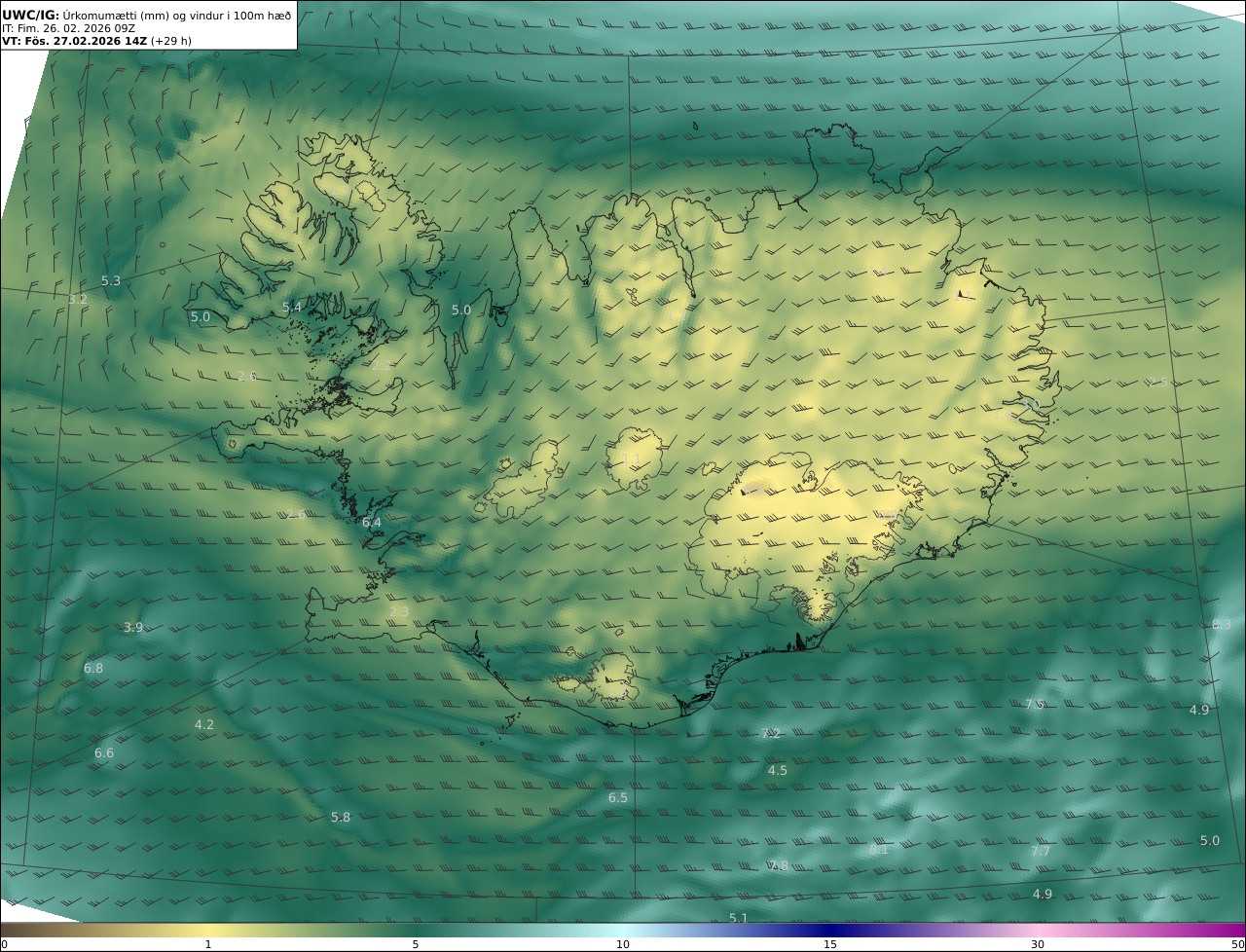Click the yellow colorbar segment at 1

(x=208, y=931)
